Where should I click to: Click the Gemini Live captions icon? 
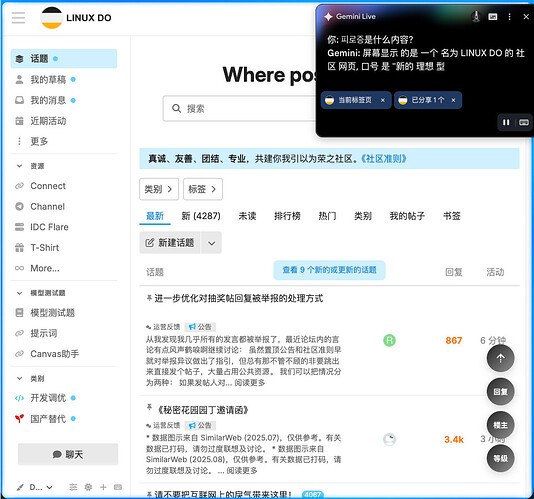(x=492, y=17)
